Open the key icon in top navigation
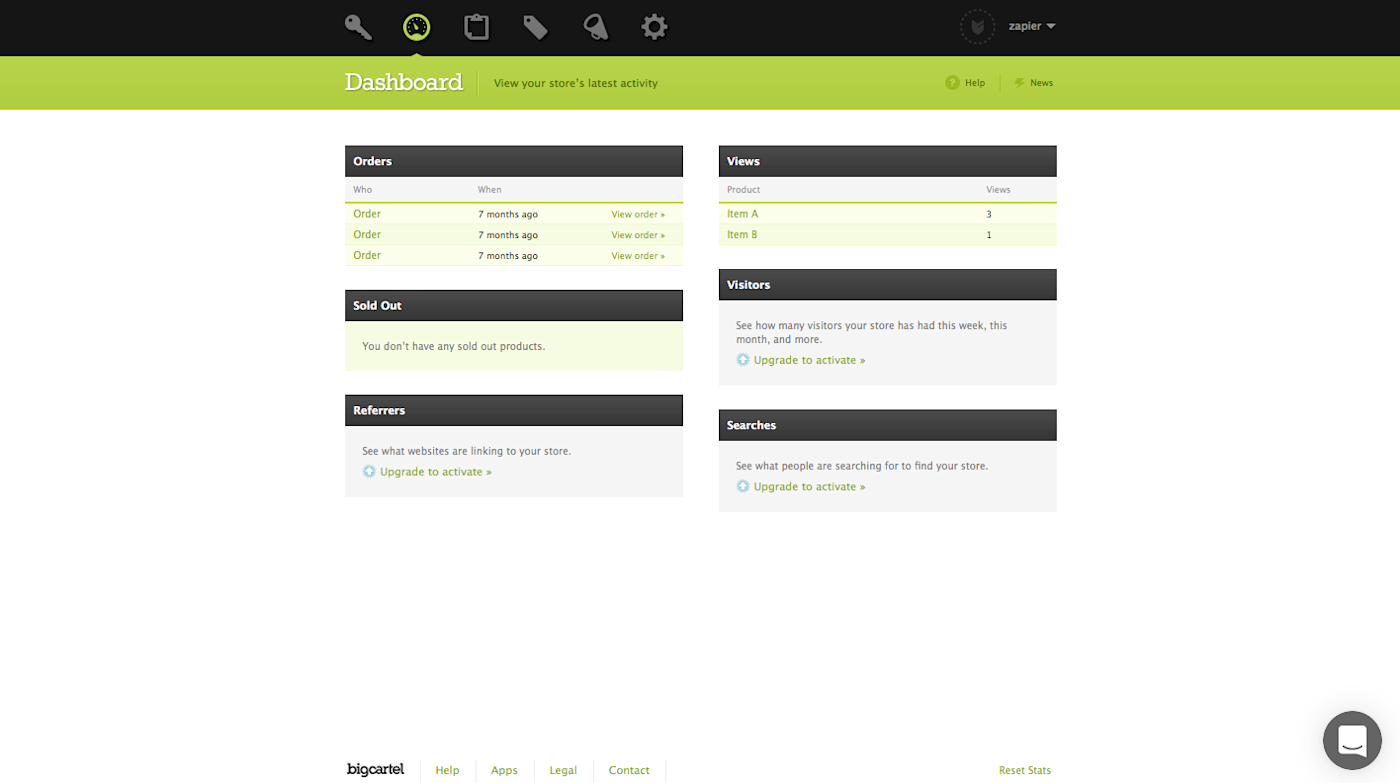The image size is (1400, 783). point(358,27)
